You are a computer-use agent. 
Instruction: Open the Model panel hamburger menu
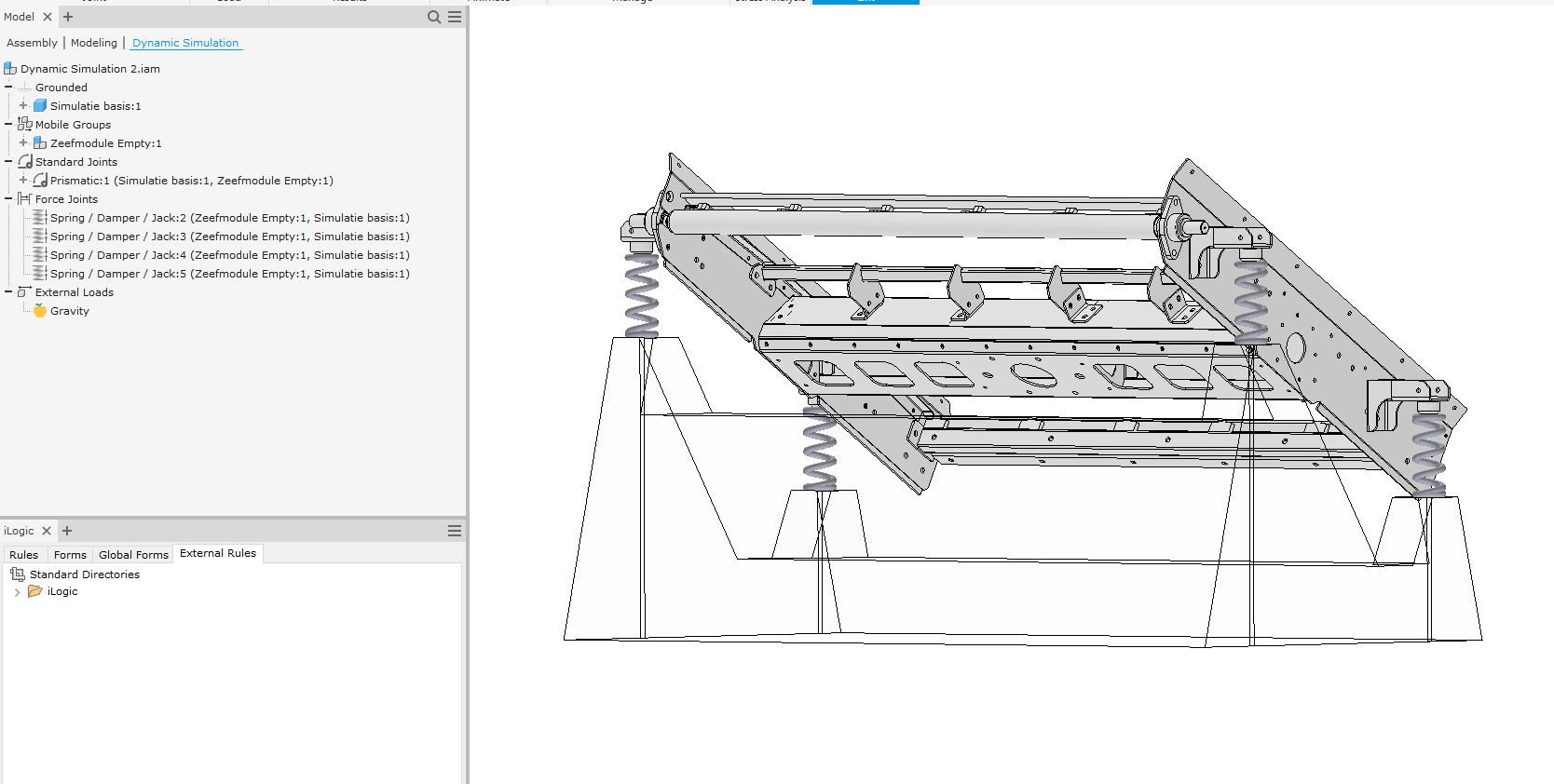(x=455, y=17)
